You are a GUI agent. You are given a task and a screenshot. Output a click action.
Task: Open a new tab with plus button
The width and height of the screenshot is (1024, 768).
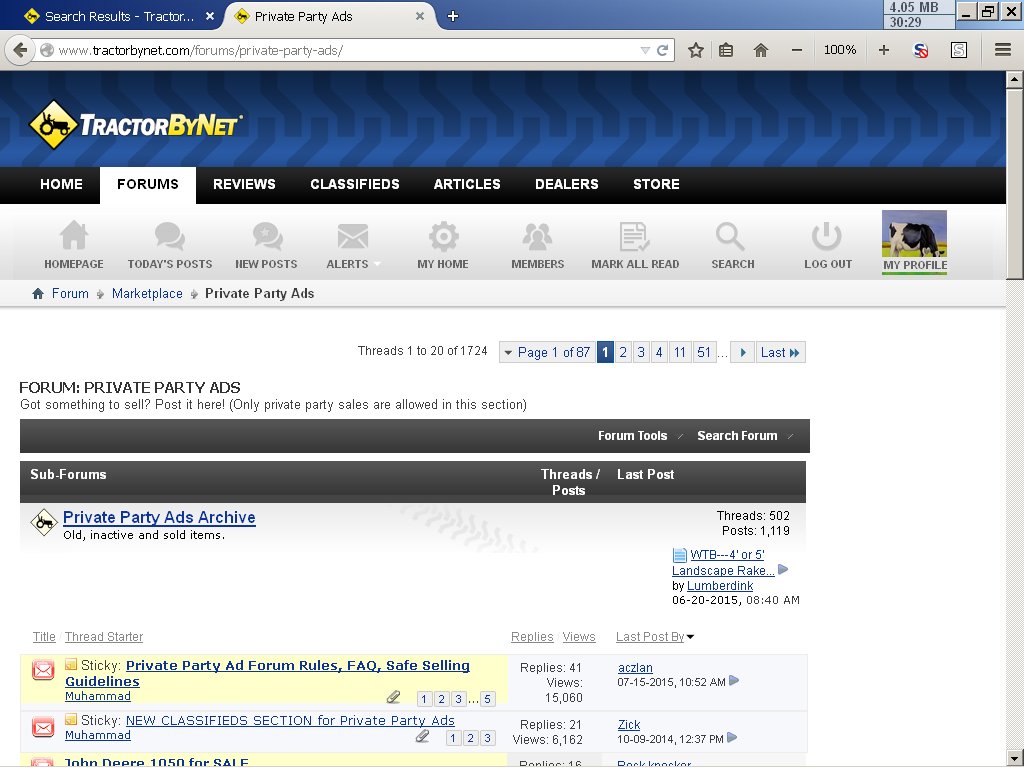453,16
